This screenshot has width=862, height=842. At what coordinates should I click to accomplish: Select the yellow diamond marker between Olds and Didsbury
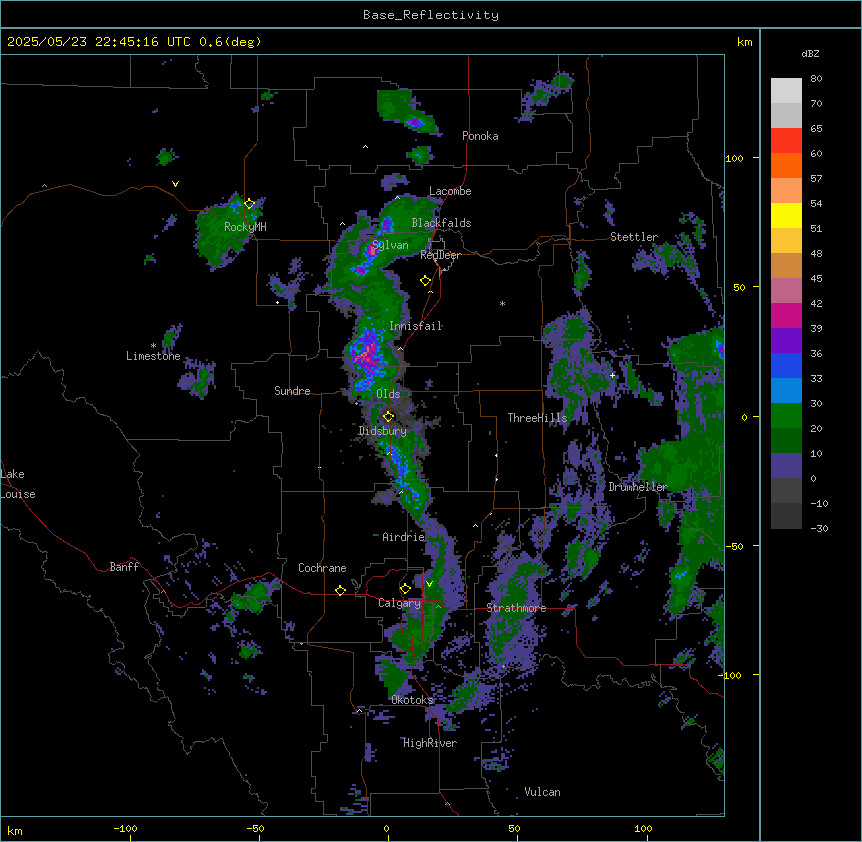pyautogui.click(x=388, y=417)
